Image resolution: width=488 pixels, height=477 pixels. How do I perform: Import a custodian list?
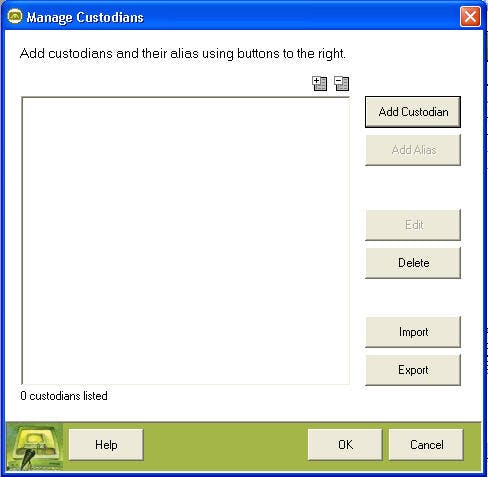[x=413, y=332]
